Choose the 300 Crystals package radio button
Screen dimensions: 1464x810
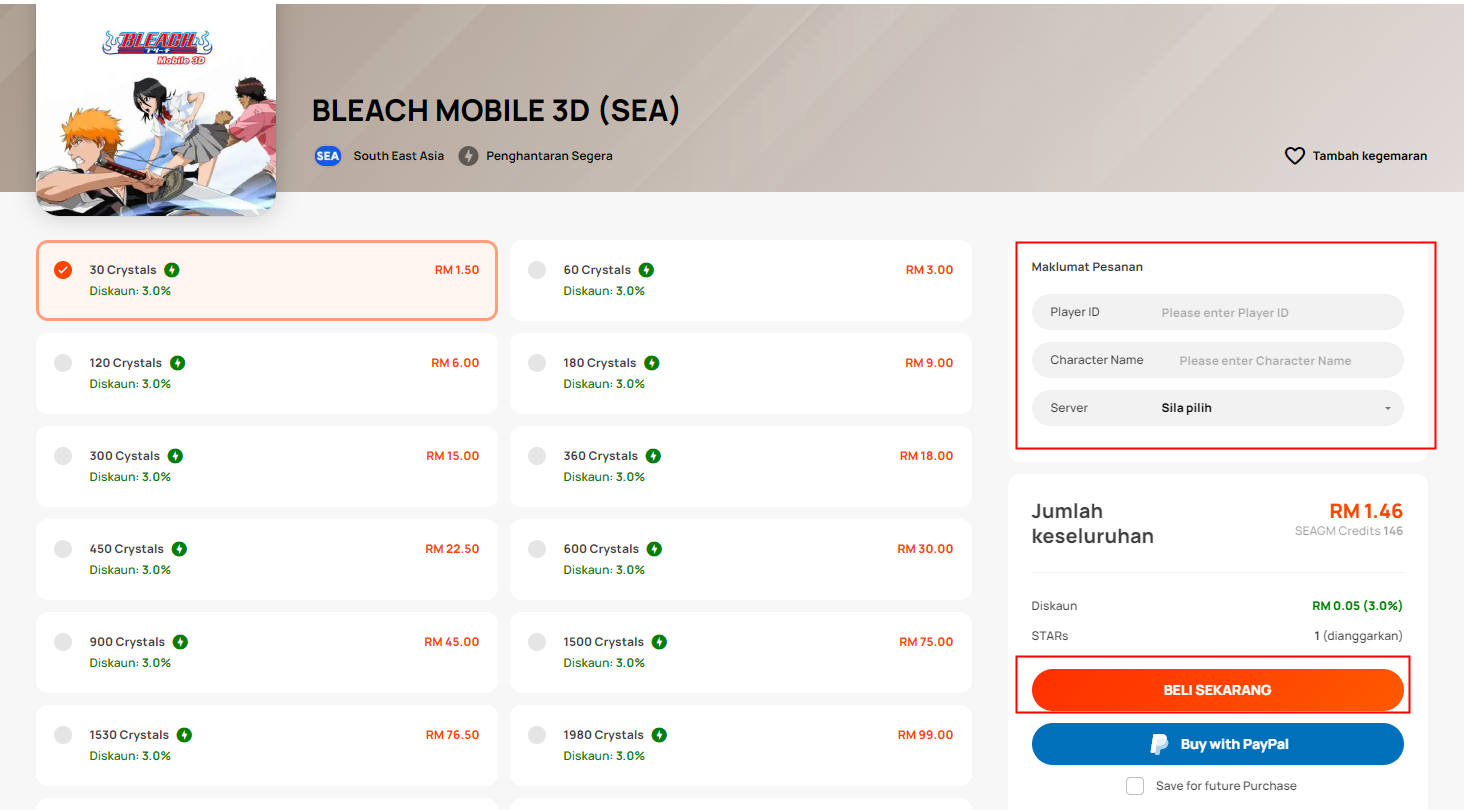click(63, 456)
